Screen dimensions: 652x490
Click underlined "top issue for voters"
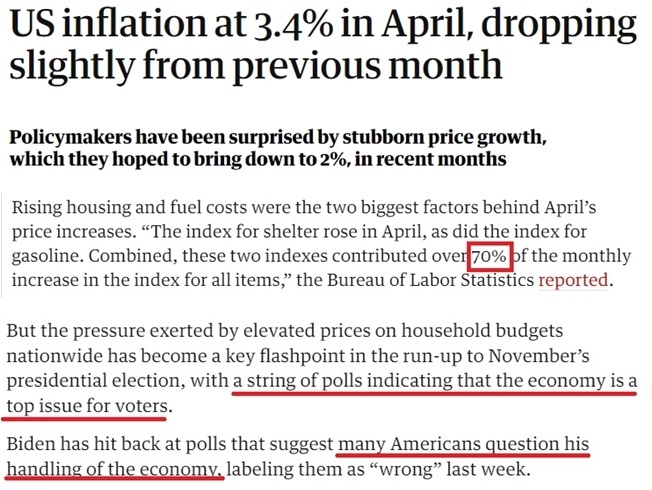89,406
